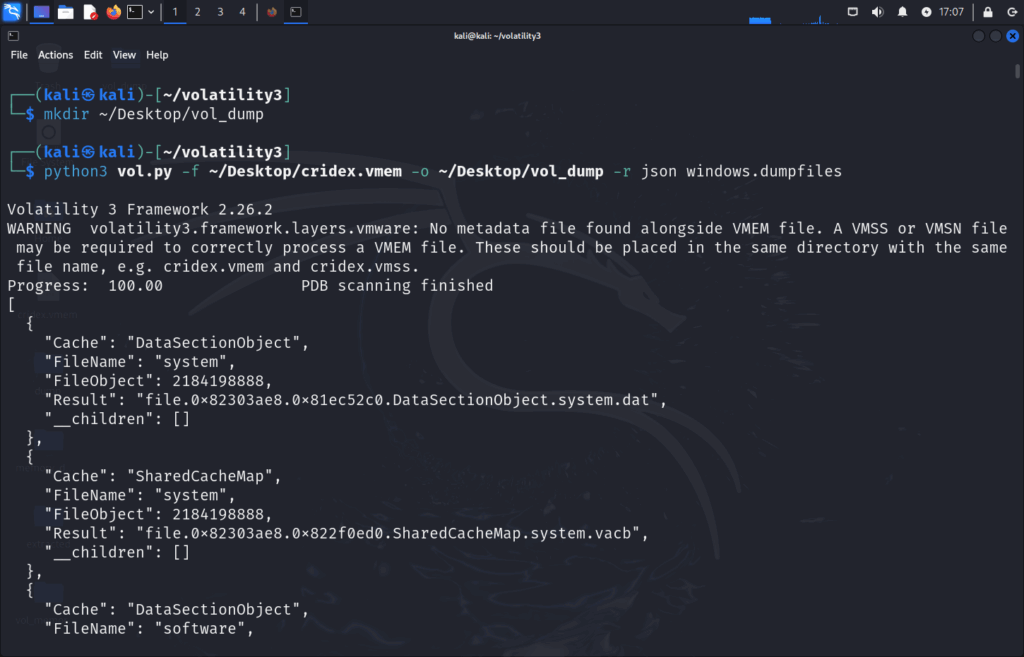Click the terminal window menu icon in the title bar
Viewport: 1024px width, 657px height.
13,36
